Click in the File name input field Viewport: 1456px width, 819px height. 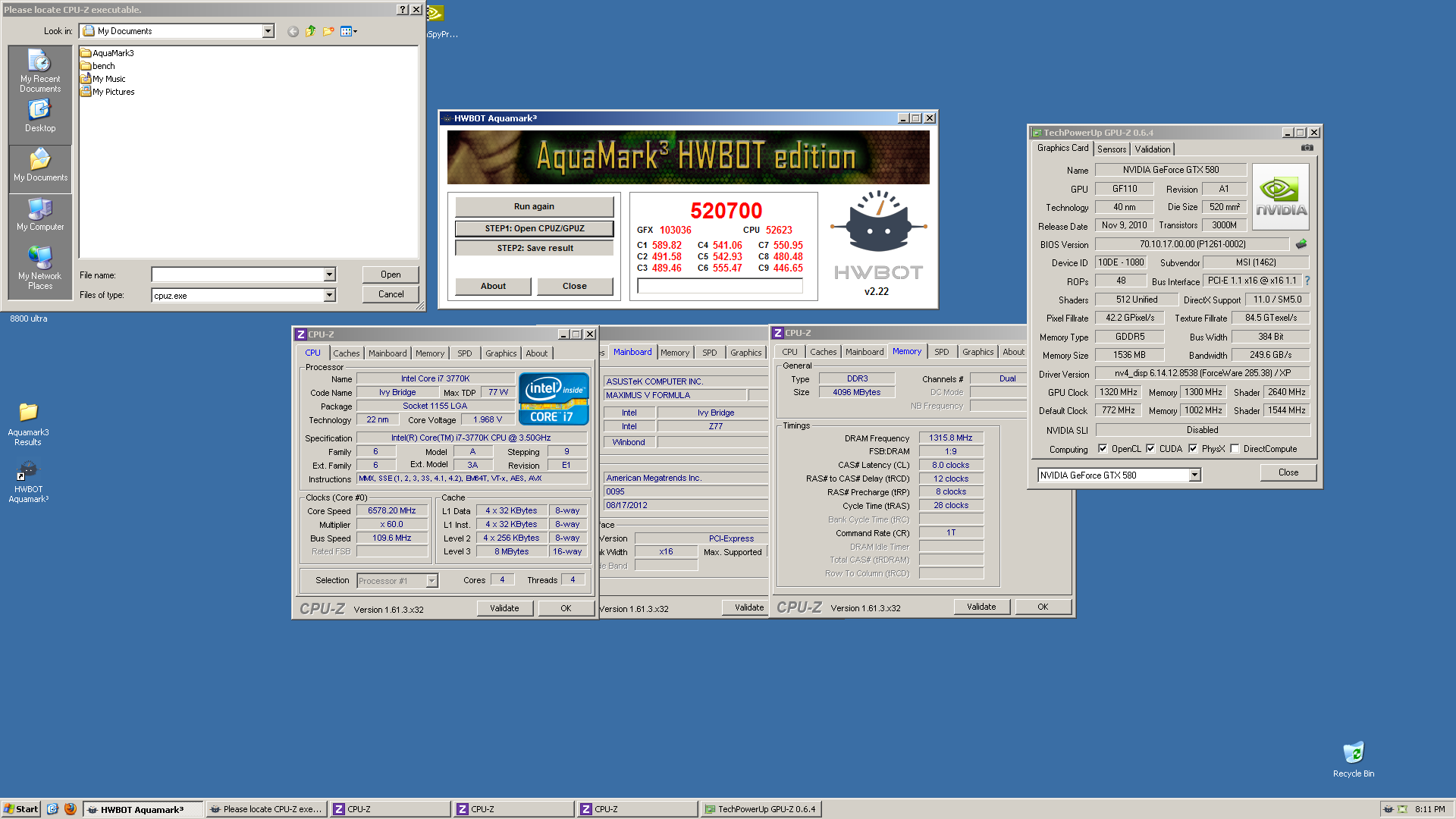pyautogui.click(x=237, y=275)
